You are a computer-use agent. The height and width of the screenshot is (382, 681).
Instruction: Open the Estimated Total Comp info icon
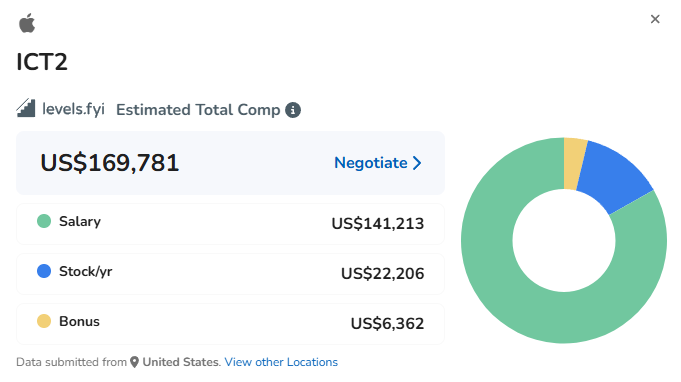[x=293, y=110]
